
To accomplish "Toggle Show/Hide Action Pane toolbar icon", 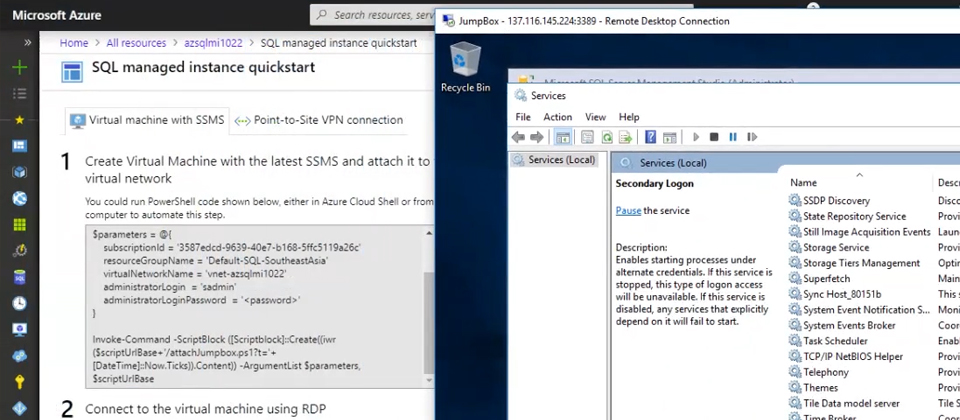I will [670, 137].
